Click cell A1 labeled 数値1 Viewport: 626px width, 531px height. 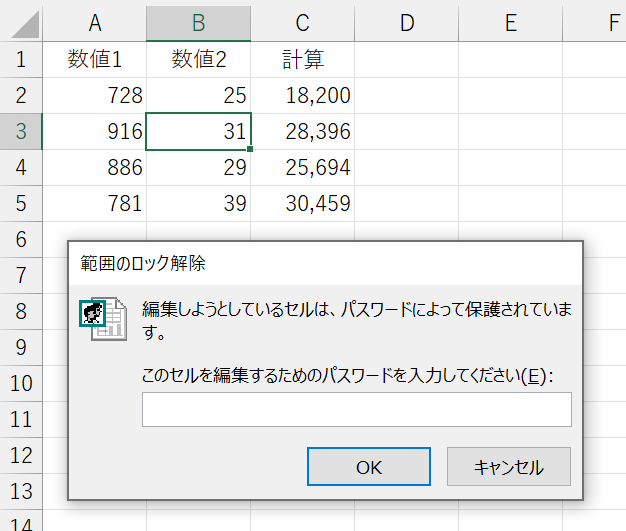coord(94,59)
